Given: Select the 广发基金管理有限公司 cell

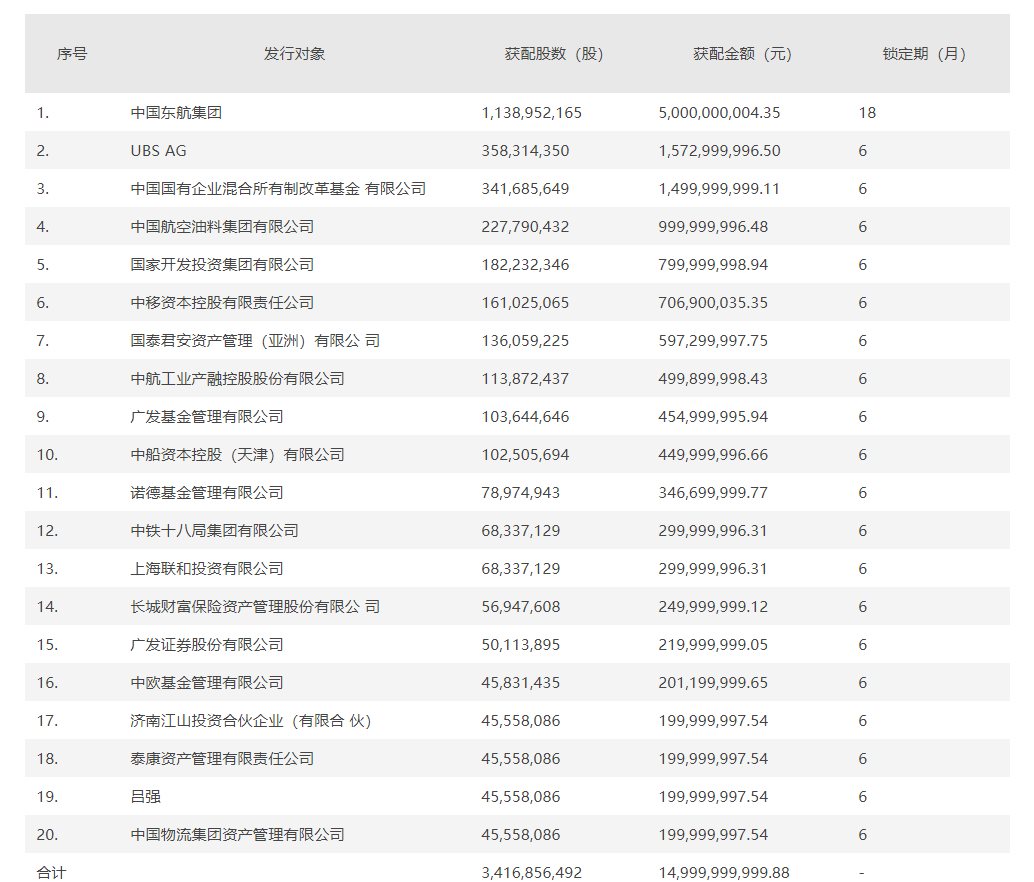Looking at the screenshot, I should coord(206,417).
